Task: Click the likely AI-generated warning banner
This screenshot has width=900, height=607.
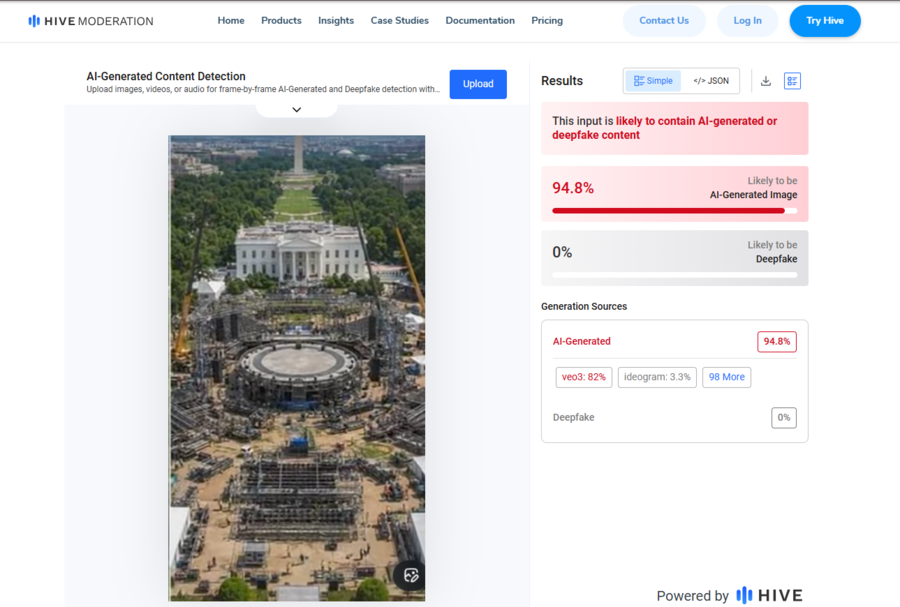Action: click(674, 129)
